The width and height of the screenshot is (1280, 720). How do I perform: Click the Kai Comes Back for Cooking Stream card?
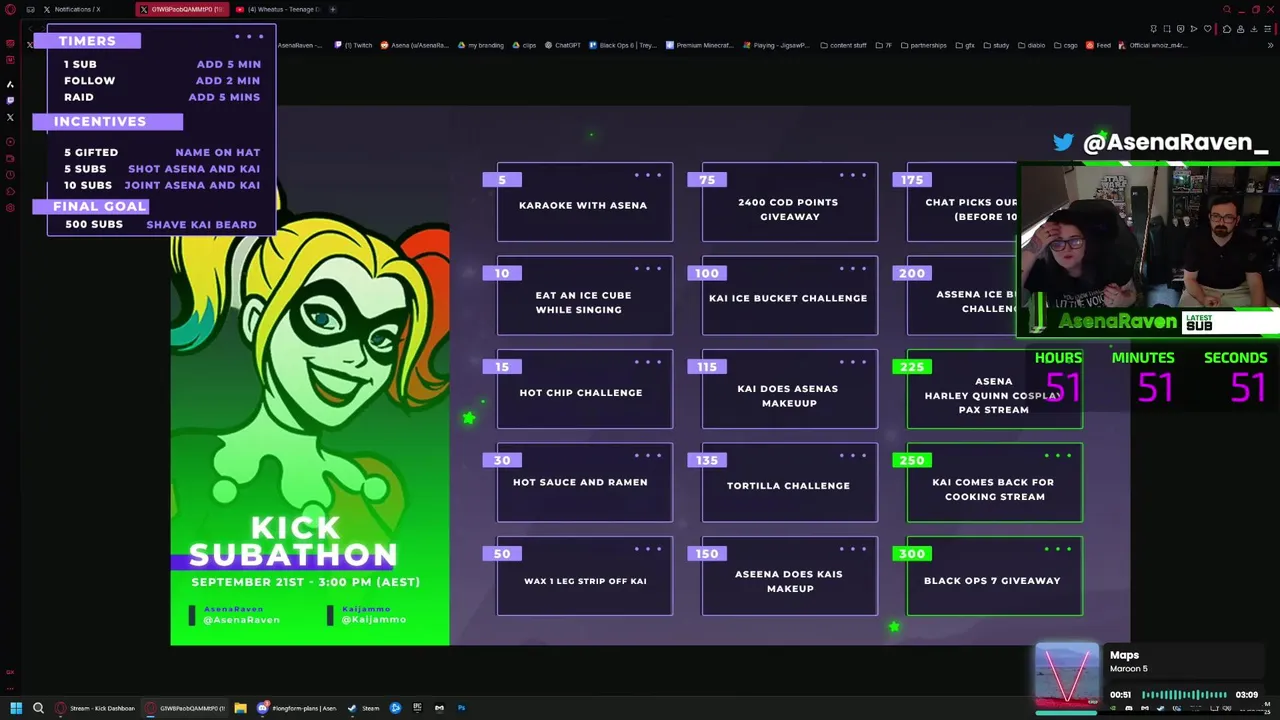click(x=995, y=483)
